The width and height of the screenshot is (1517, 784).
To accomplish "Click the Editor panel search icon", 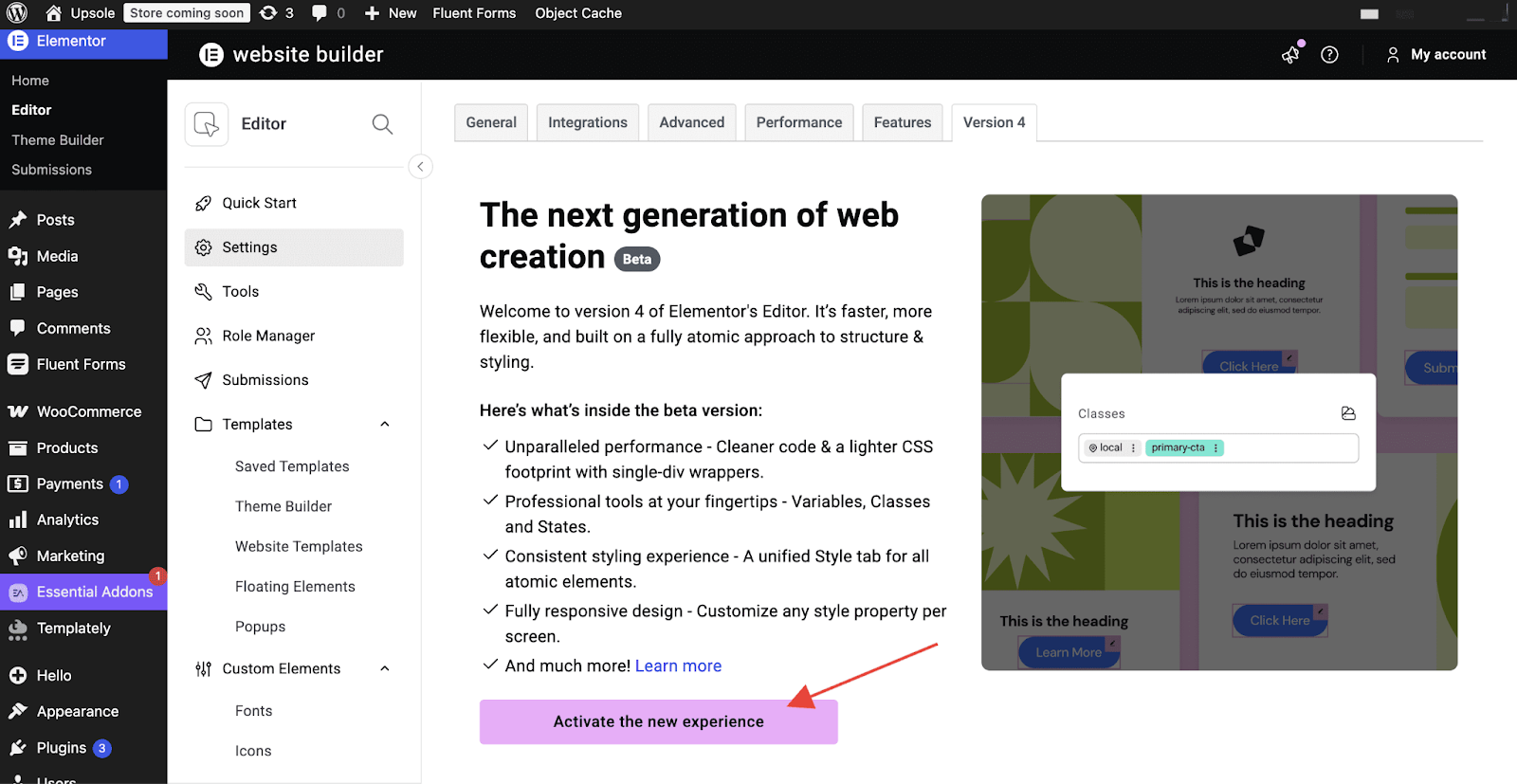I will [x=382, y=124].
